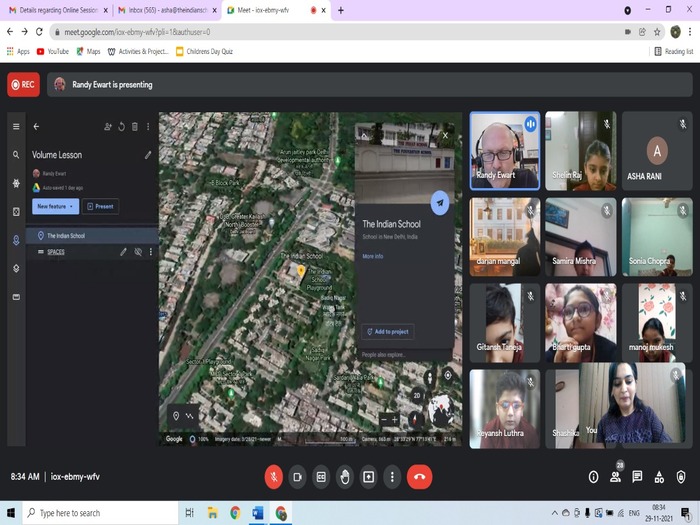Open Street View pegman icon
Screen dimensions: 700x525
(x=430, y=377)
